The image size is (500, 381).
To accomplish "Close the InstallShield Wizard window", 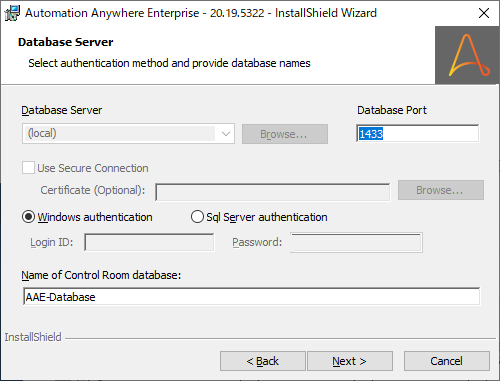I will point(484,13).
